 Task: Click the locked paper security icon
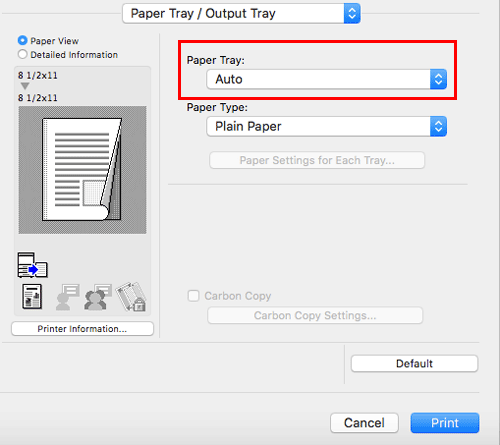(131, 297)
